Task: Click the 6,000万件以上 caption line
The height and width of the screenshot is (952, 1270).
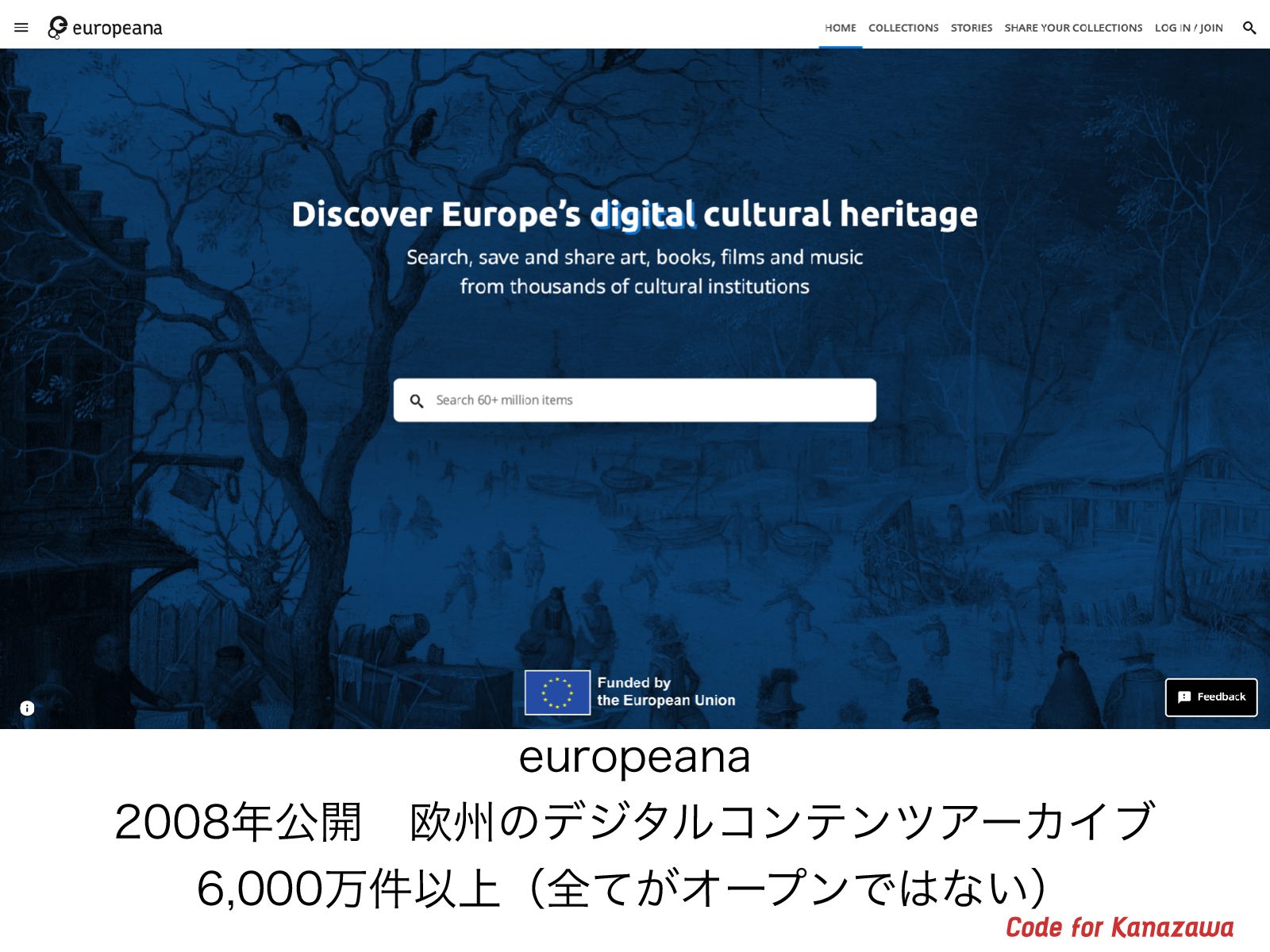Action: pos(623,888)
